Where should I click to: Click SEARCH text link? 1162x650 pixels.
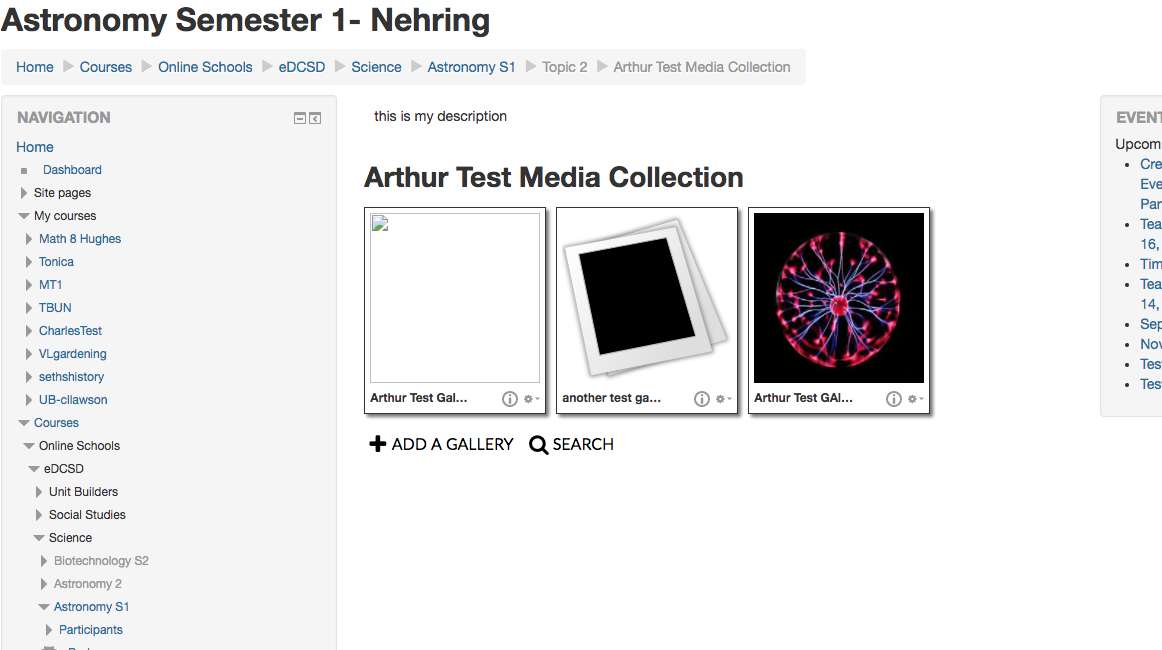[583, 444]
